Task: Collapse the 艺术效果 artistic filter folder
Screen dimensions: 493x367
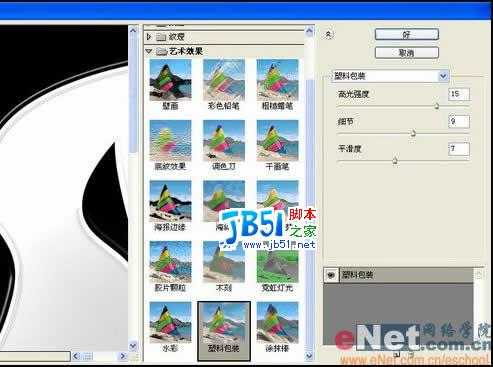Action: [x=149, y=51]
